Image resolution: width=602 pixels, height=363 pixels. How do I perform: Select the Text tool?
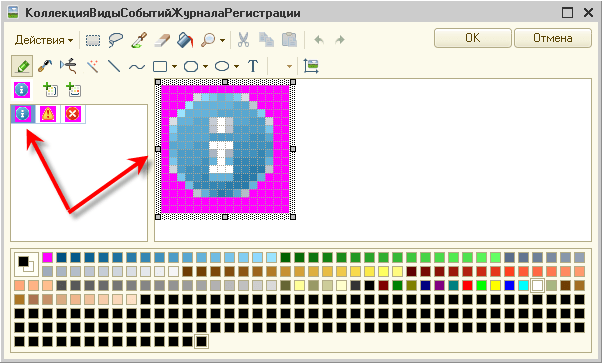point(253,66)
